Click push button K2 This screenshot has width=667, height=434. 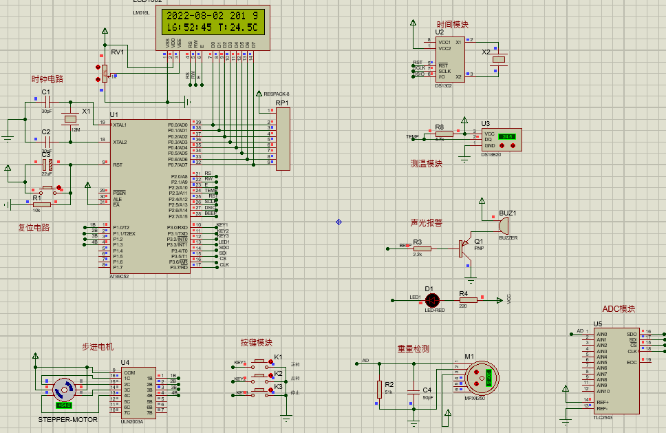[x=260, y=377]
